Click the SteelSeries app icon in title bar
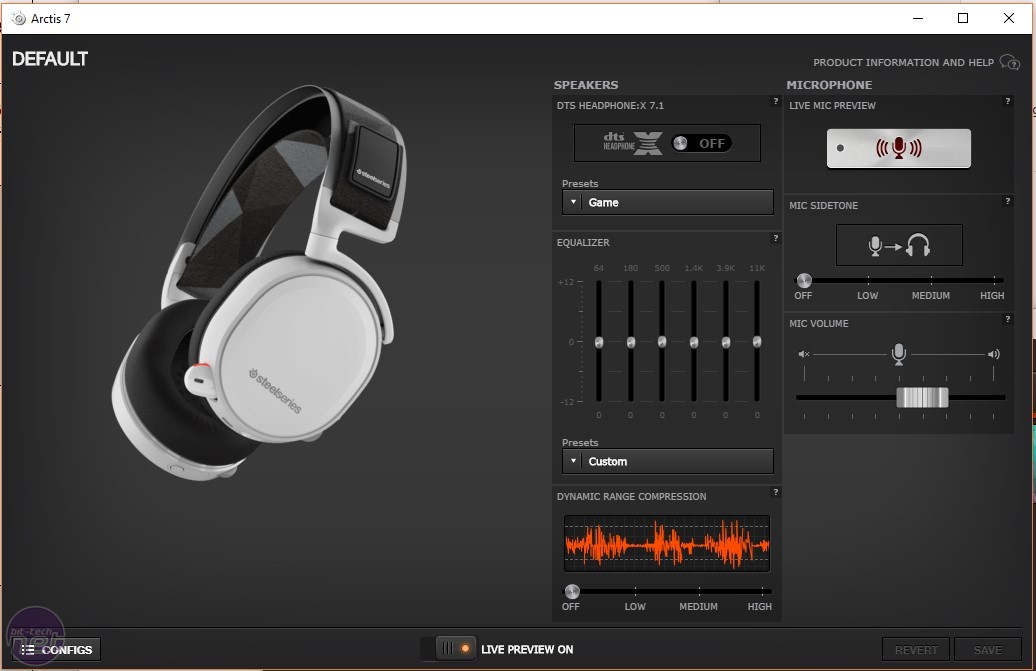The height and width of the screenshot is (671, 1036). (x=18, y=18)
